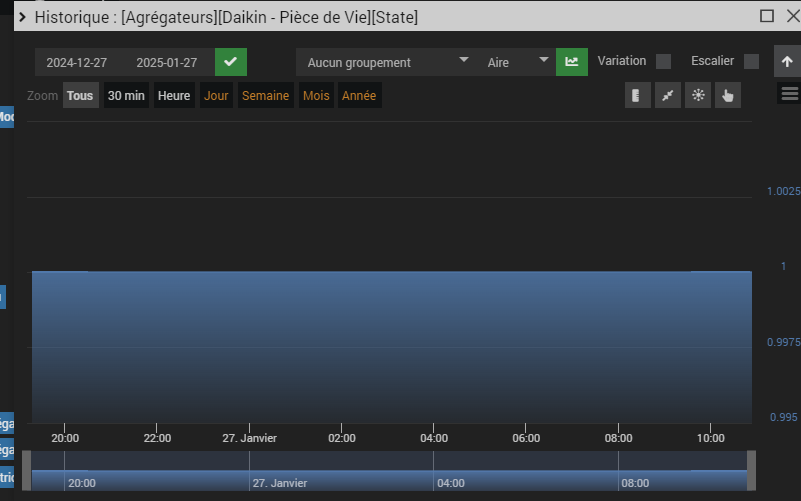The height and width of the screenshot is (501, 801).
Task: Click navigator at 27. Janvier mark
Action: tap(280, 483)
